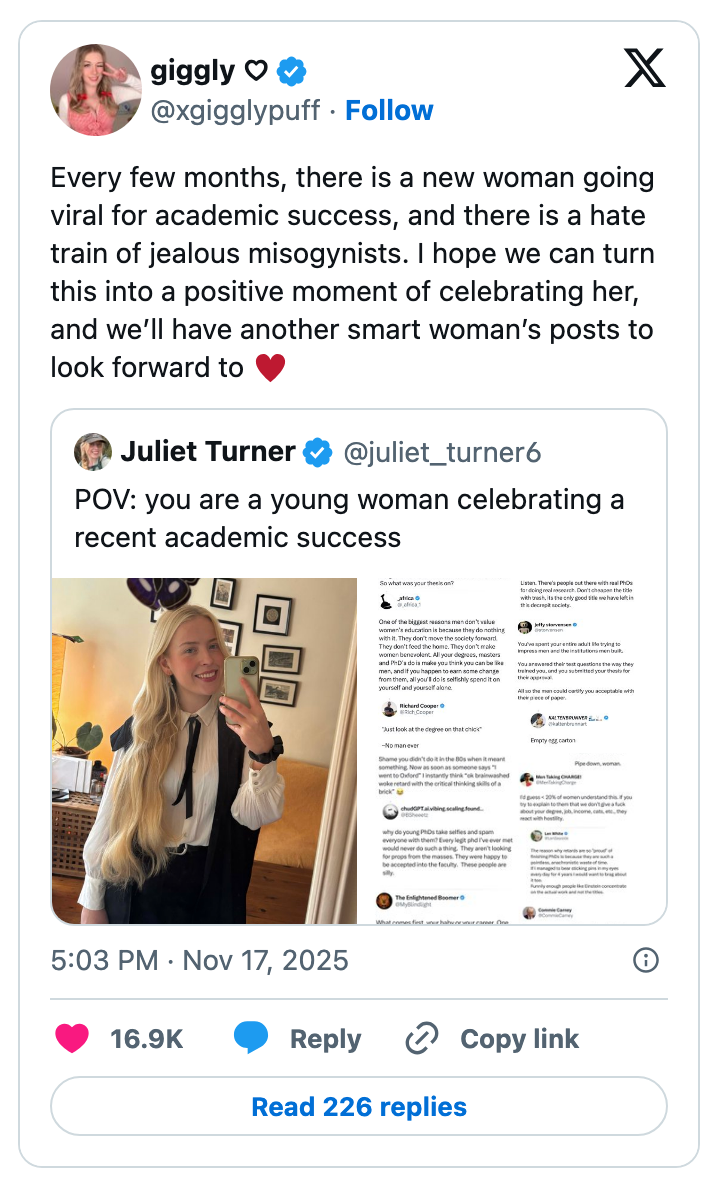The height and width of the screenshot is (1186, 726).
Task: Open the info icon beside the timestamp
Action: (647, 961)
